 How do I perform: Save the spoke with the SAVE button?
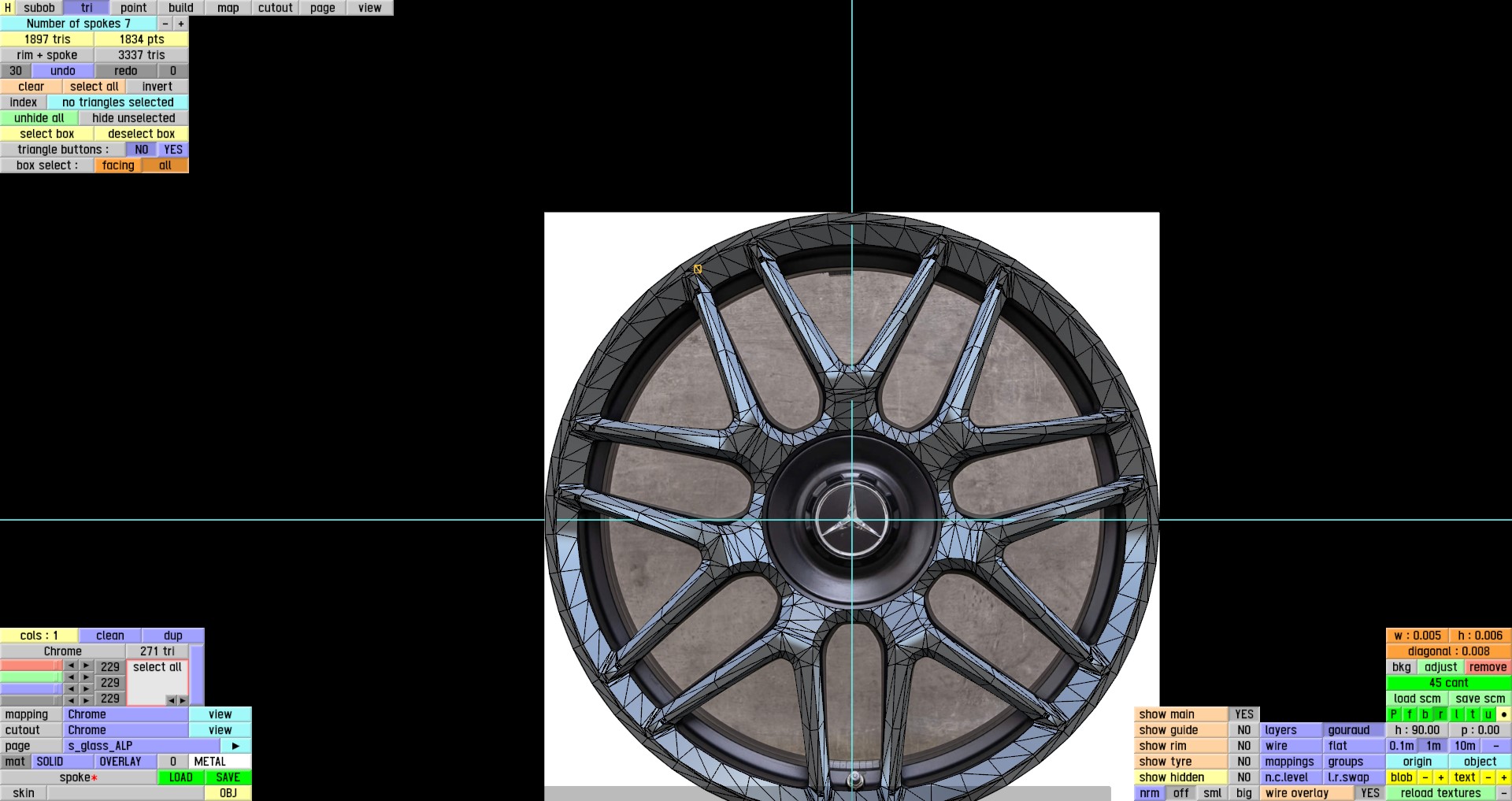coord(228,777)
